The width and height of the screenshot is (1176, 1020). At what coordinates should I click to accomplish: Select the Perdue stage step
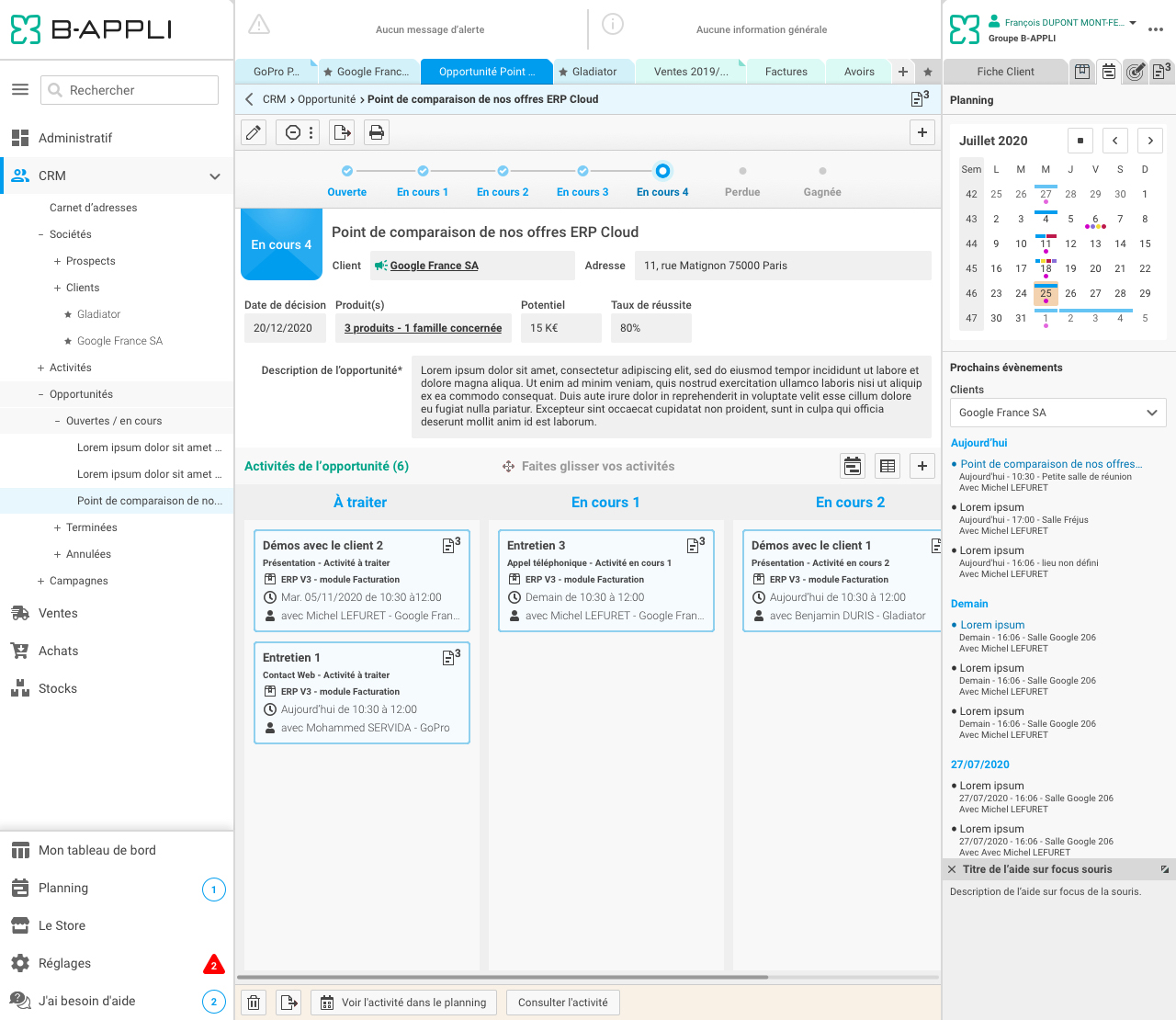pyautogui.click(x=742, y=181)
